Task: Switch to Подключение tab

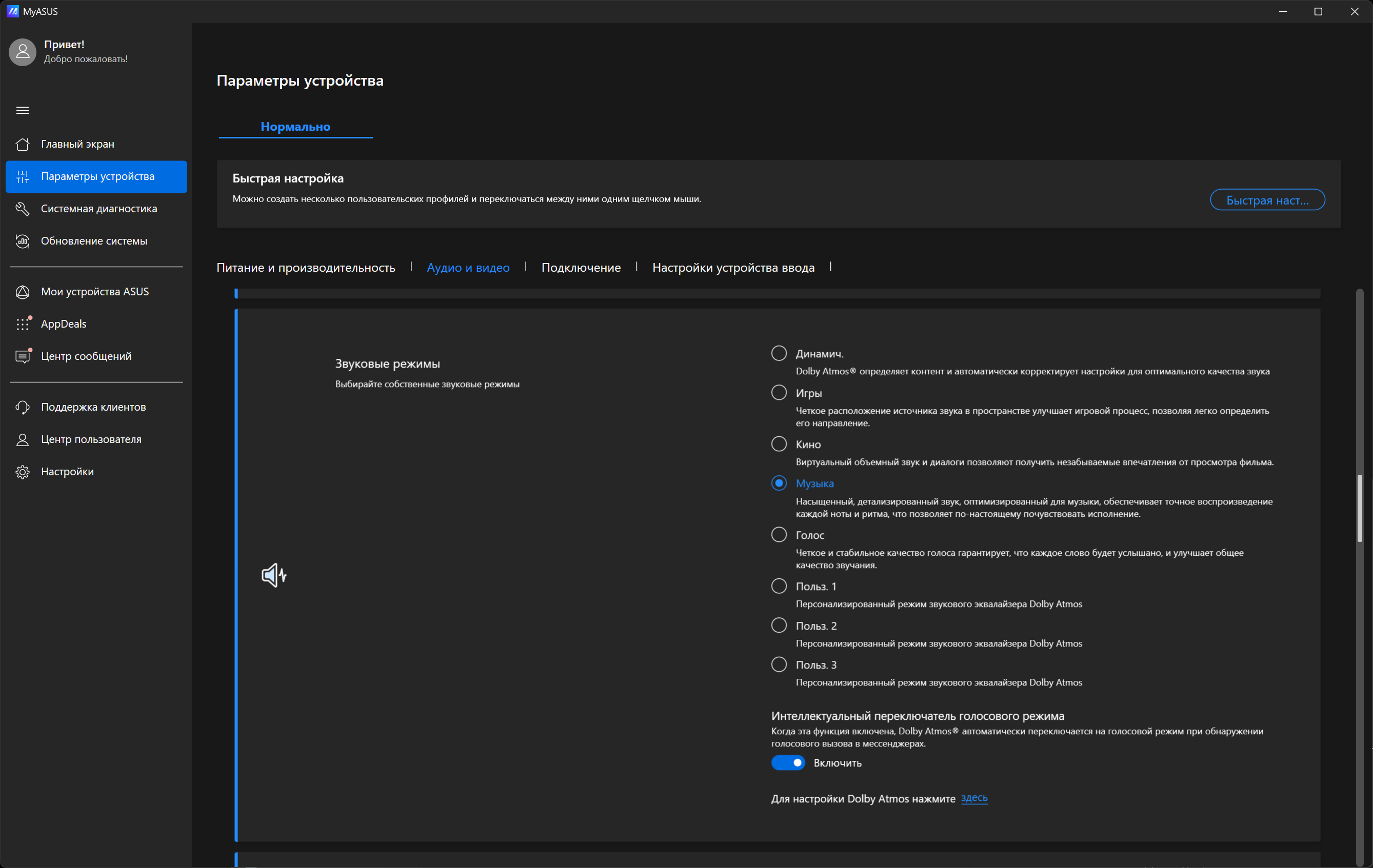Action: (x=581, y=267)
